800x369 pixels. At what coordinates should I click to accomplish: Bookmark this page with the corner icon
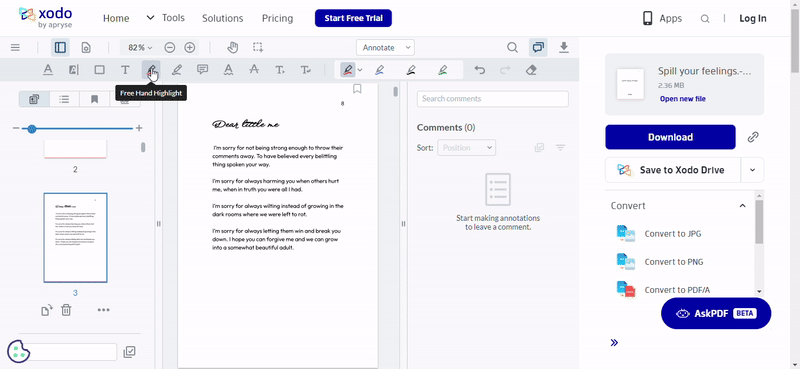[x=357, y=89]
